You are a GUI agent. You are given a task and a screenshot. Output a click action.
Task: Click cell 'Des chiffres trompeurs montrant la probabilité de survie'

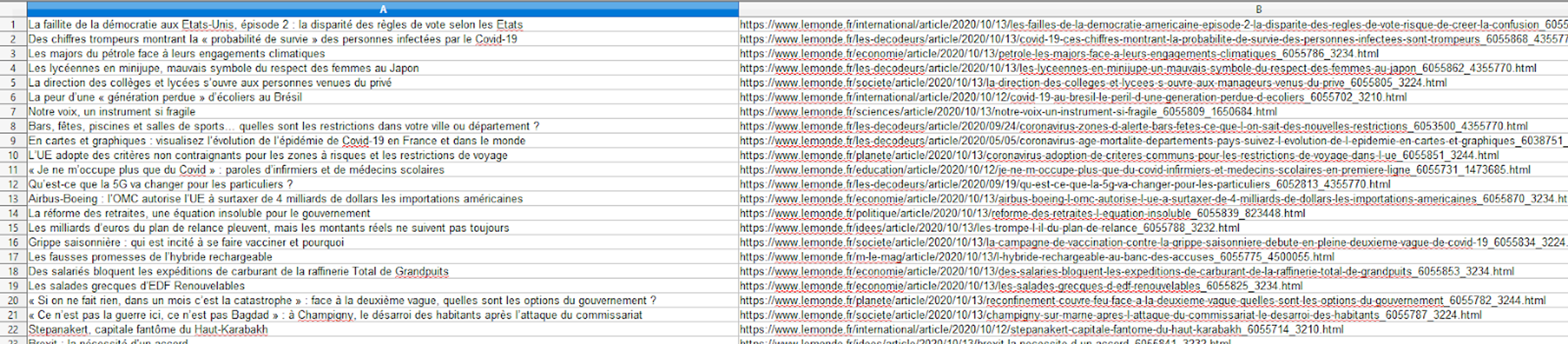tap(383, 39)
